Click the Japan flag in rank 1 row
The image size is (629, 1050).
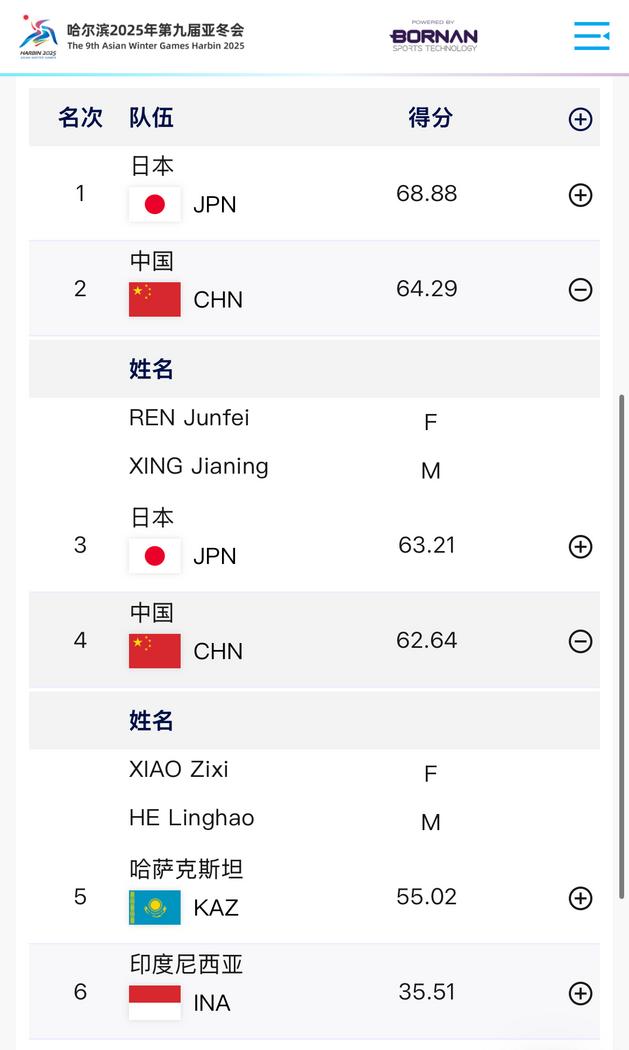tap(155, 204)
